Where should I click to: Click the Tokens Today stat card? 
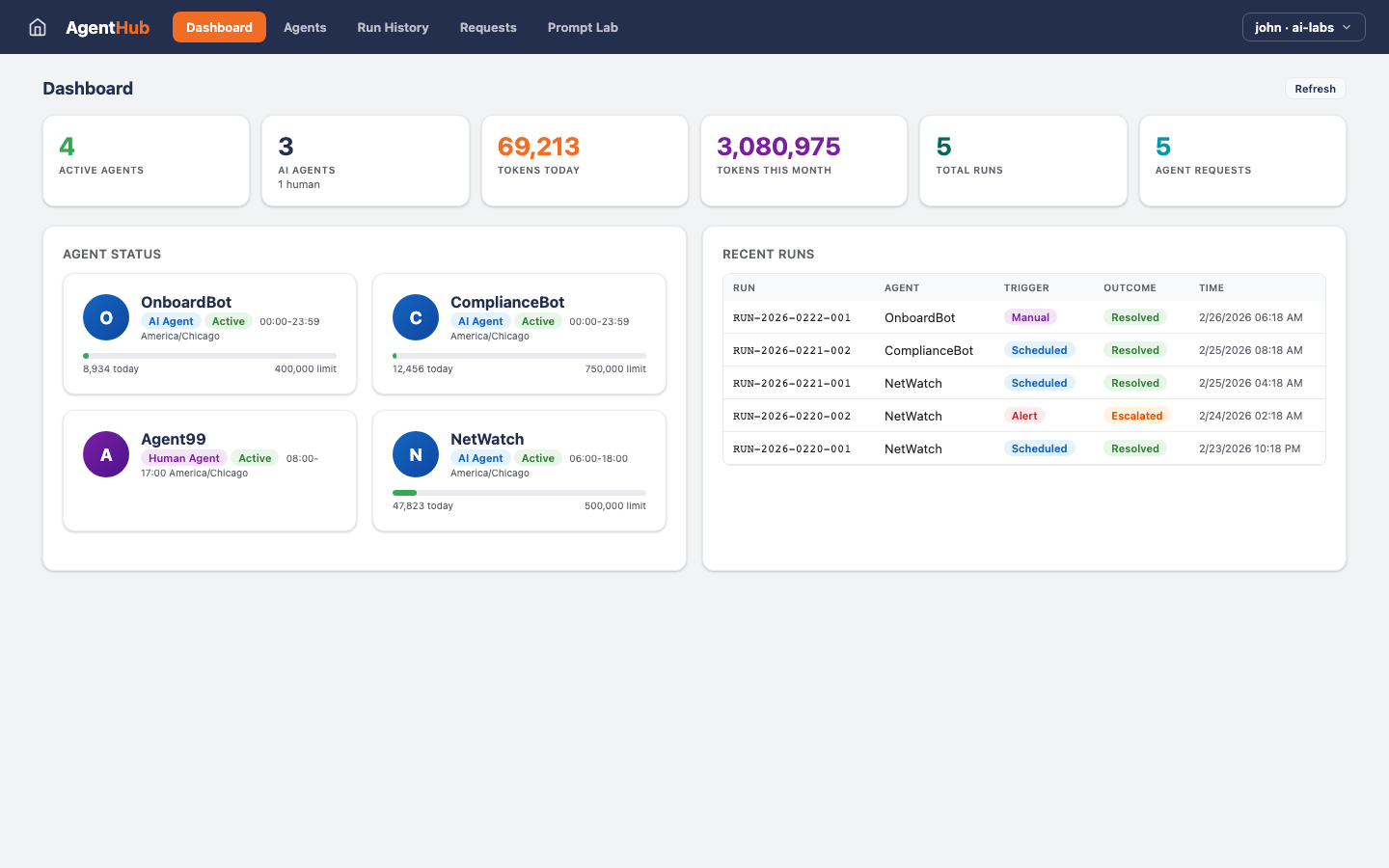point(585,160)
